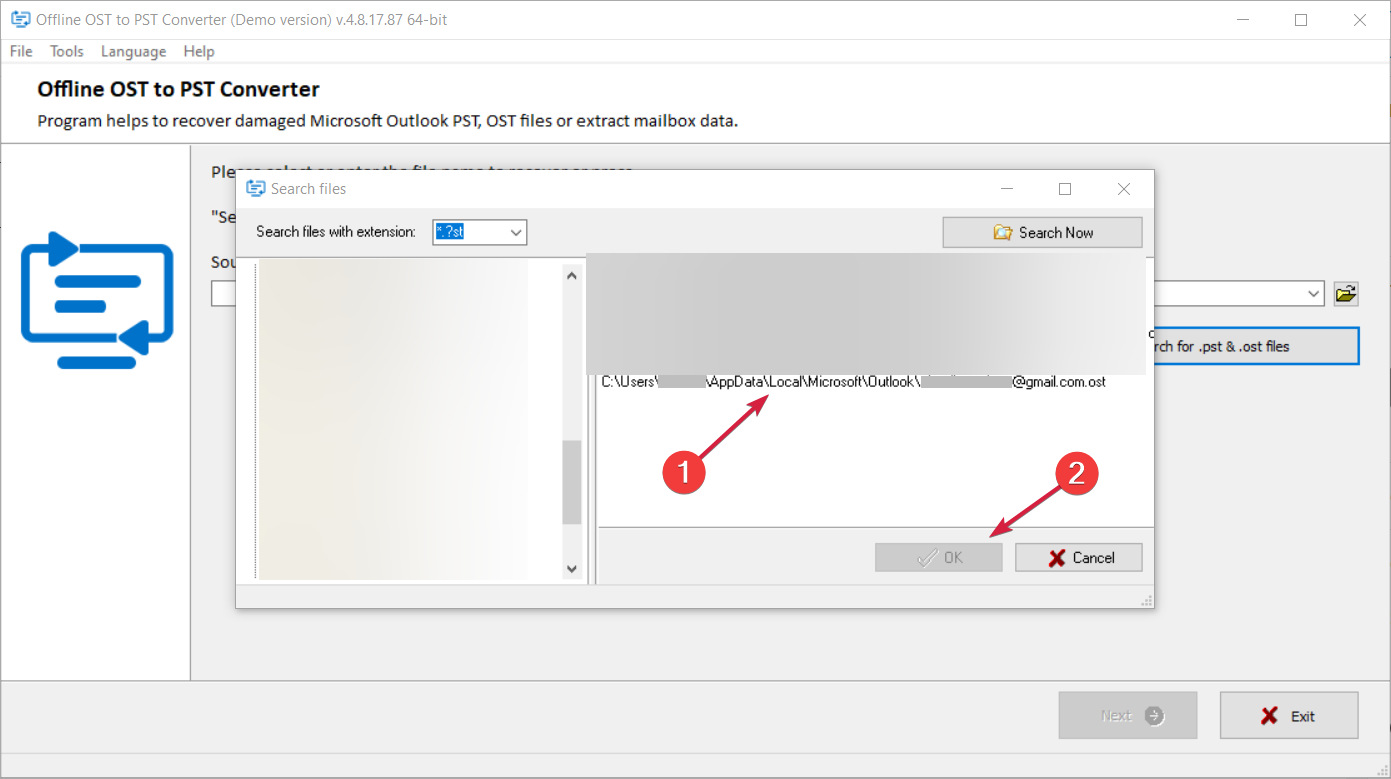1391x779 pixels.
Task: Minimize the Search files dialog
Action: coord(1006,189)
